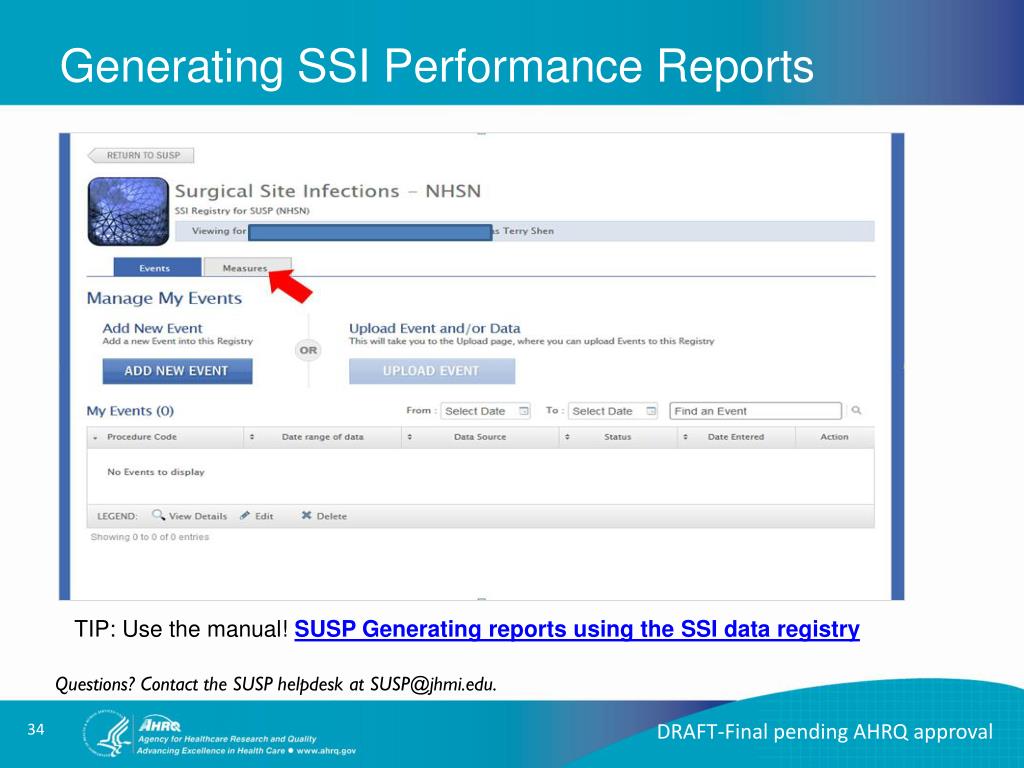Click the RETURN TO SUSP button
Image resolution: width=1024 pixels, height=768 pixels.
pos(141,155)
